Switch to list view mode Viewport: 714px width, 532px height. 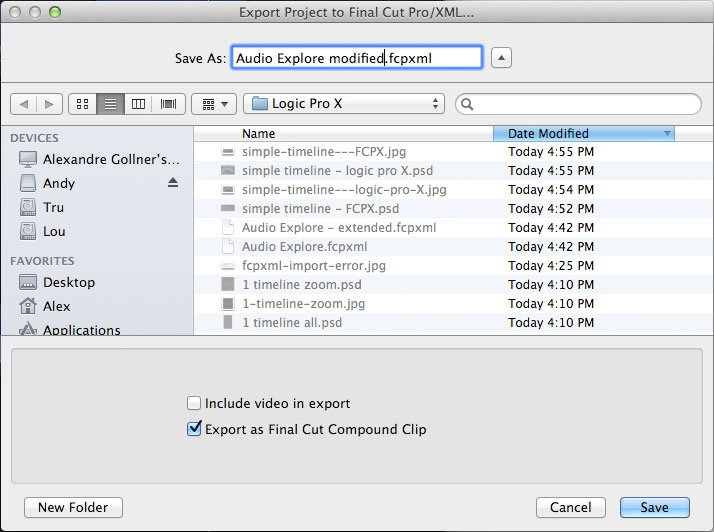(x=110, y=104)
